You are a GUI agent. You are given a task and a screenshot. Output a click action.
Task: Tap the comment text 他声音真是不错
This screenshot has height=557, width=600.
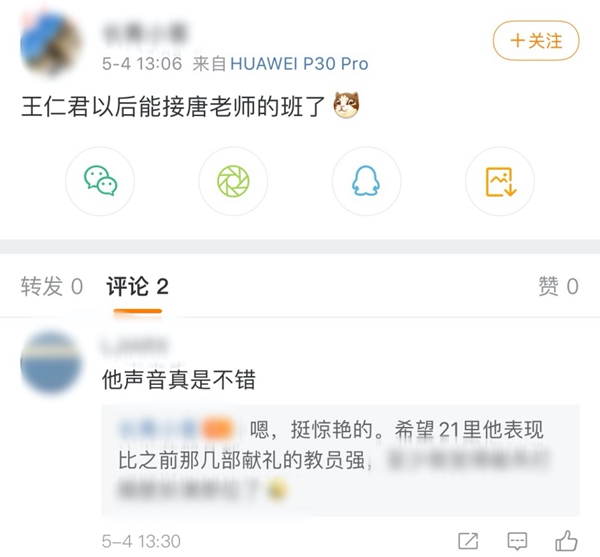coord(179,380)
